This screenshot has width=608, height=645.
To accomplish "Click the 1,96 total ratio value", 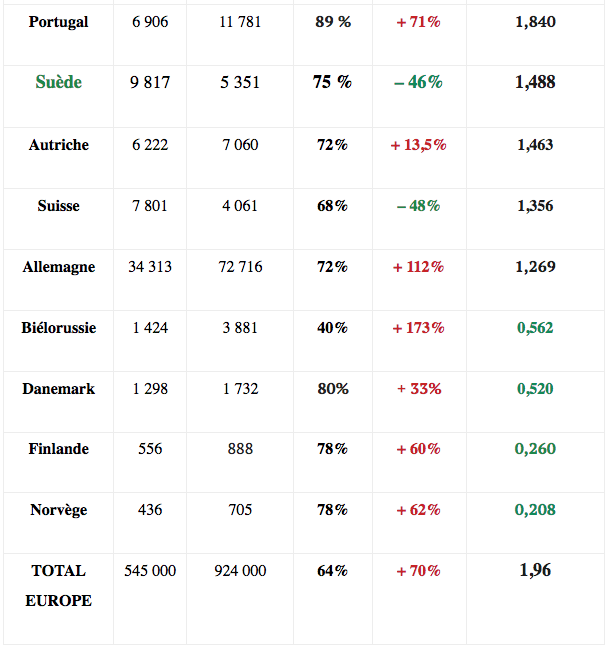I will [x=535, y=570].
